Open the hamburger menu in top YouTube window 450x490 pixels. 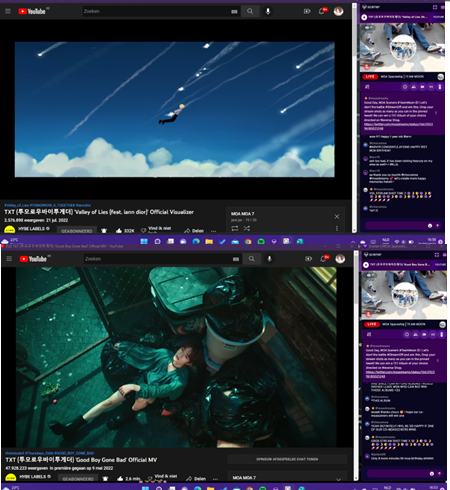tap(8, 11)
